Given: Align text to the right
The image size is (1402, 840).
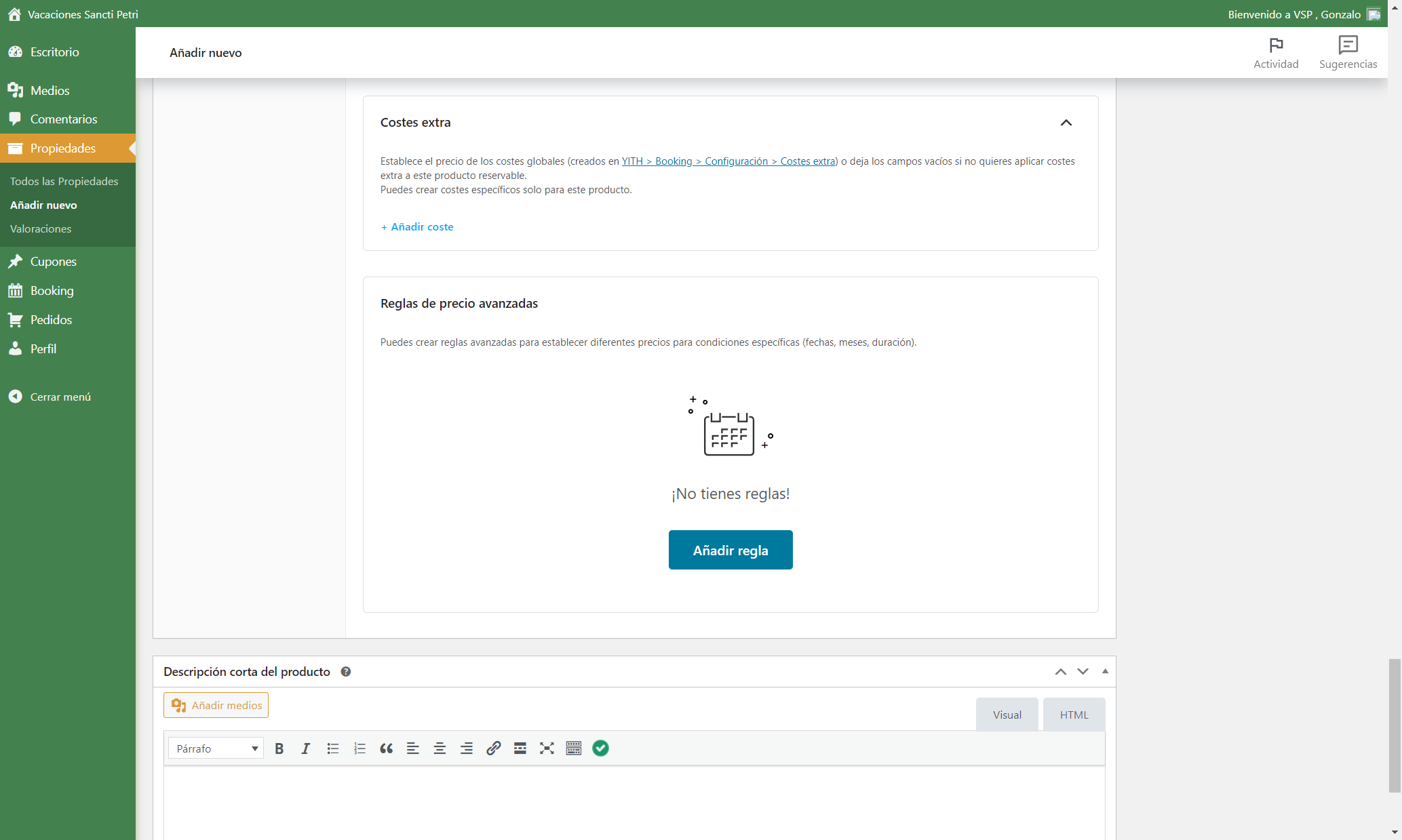Looking at the screenshot, I should pos(467,748).
